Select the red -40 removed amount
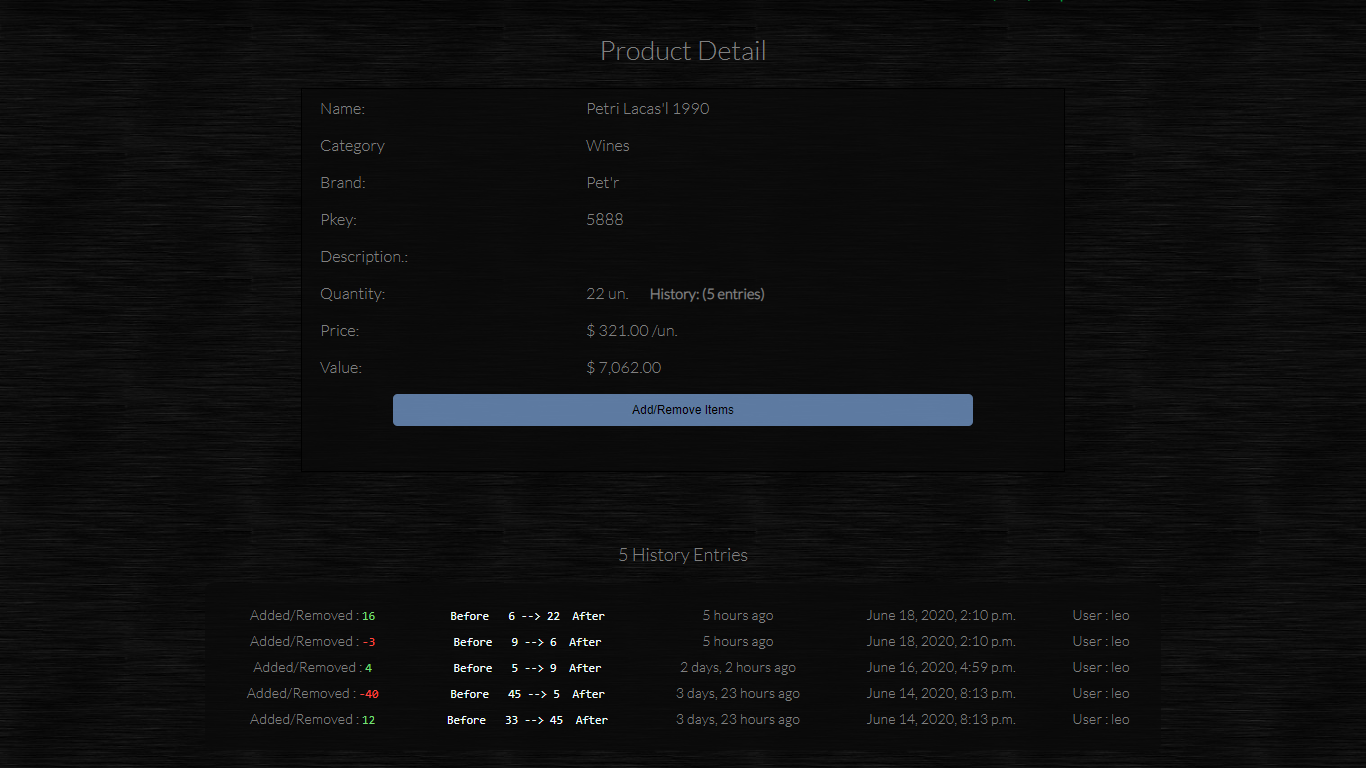This screenshot has height=768, width=1366. (369, 694)
